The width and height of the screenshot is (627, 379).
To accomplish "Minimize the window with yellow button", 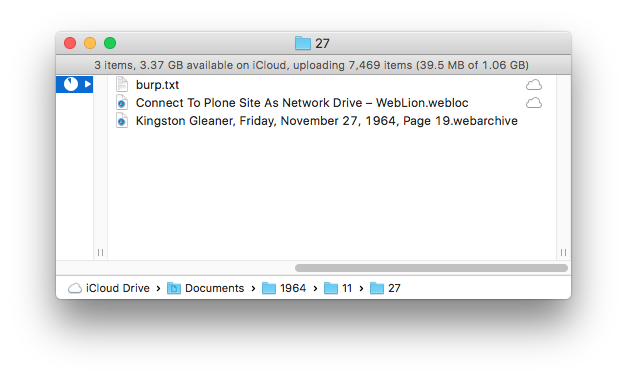I will [x=90, y=43].
